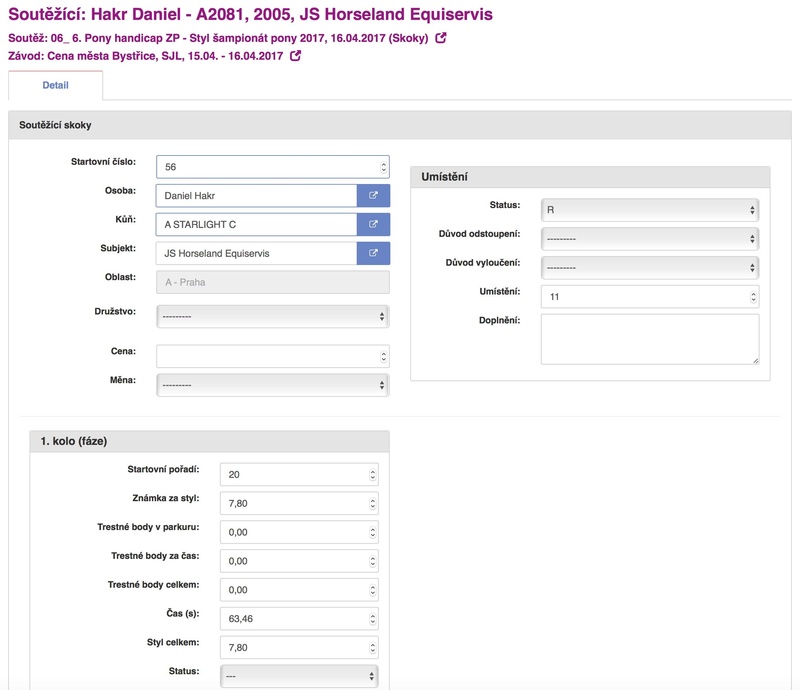Open the Měna currency dropdown

[273, 385]
